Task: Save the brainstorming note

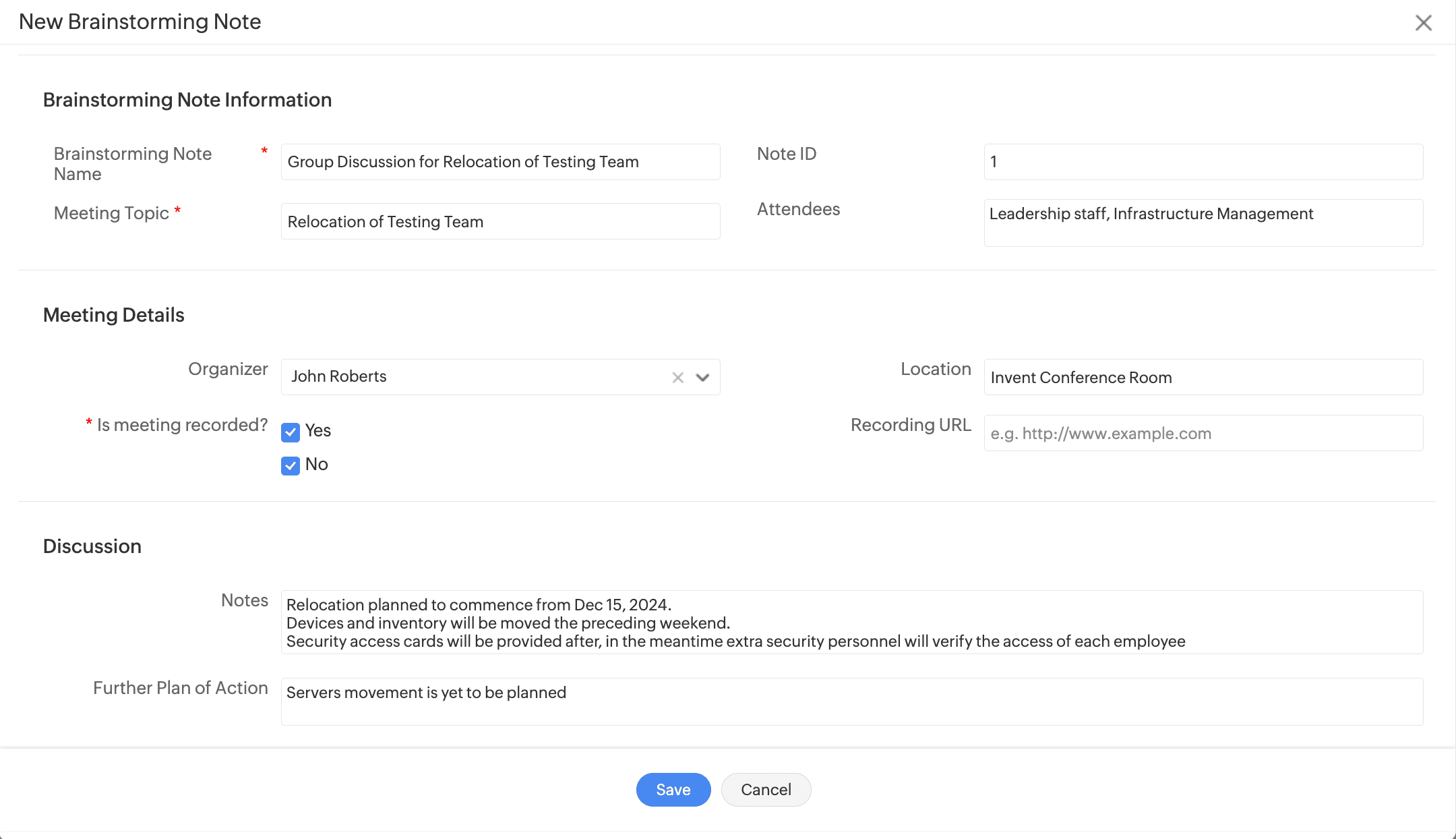Action: coord(673,790)
